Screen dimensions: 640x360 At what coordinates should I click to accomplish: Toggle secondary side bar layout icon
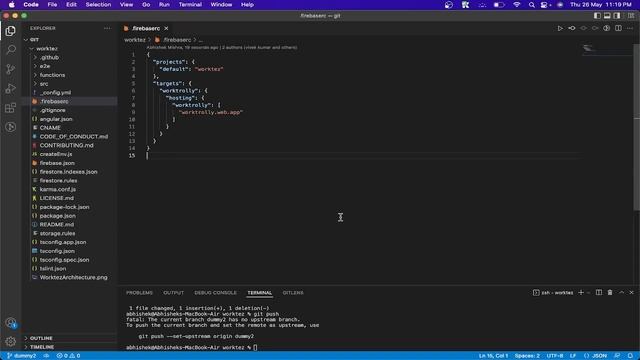617,16
